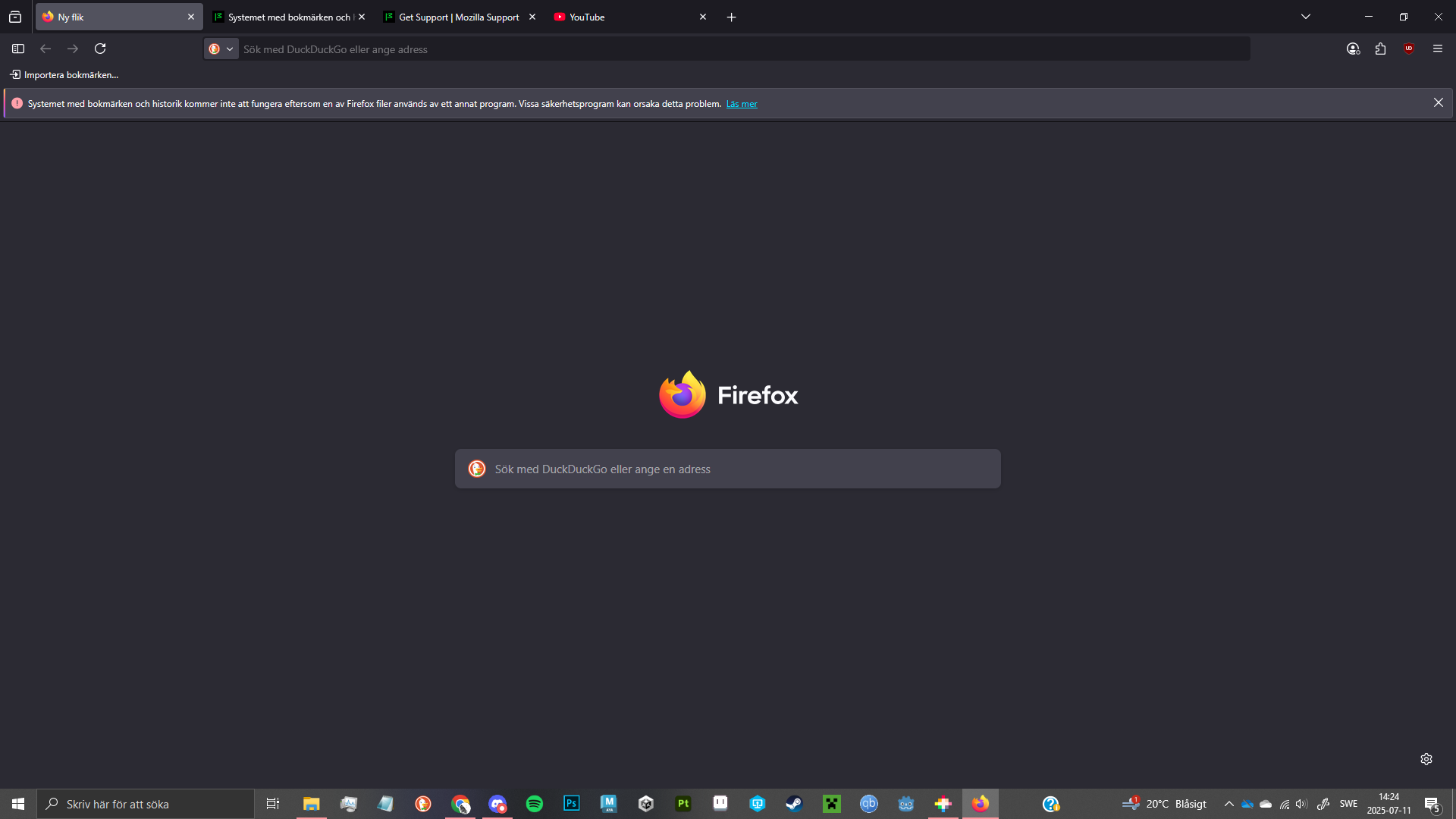The image size is (1456, 819).
Task: Open the Läs mer link
Action: coord(742,104)
